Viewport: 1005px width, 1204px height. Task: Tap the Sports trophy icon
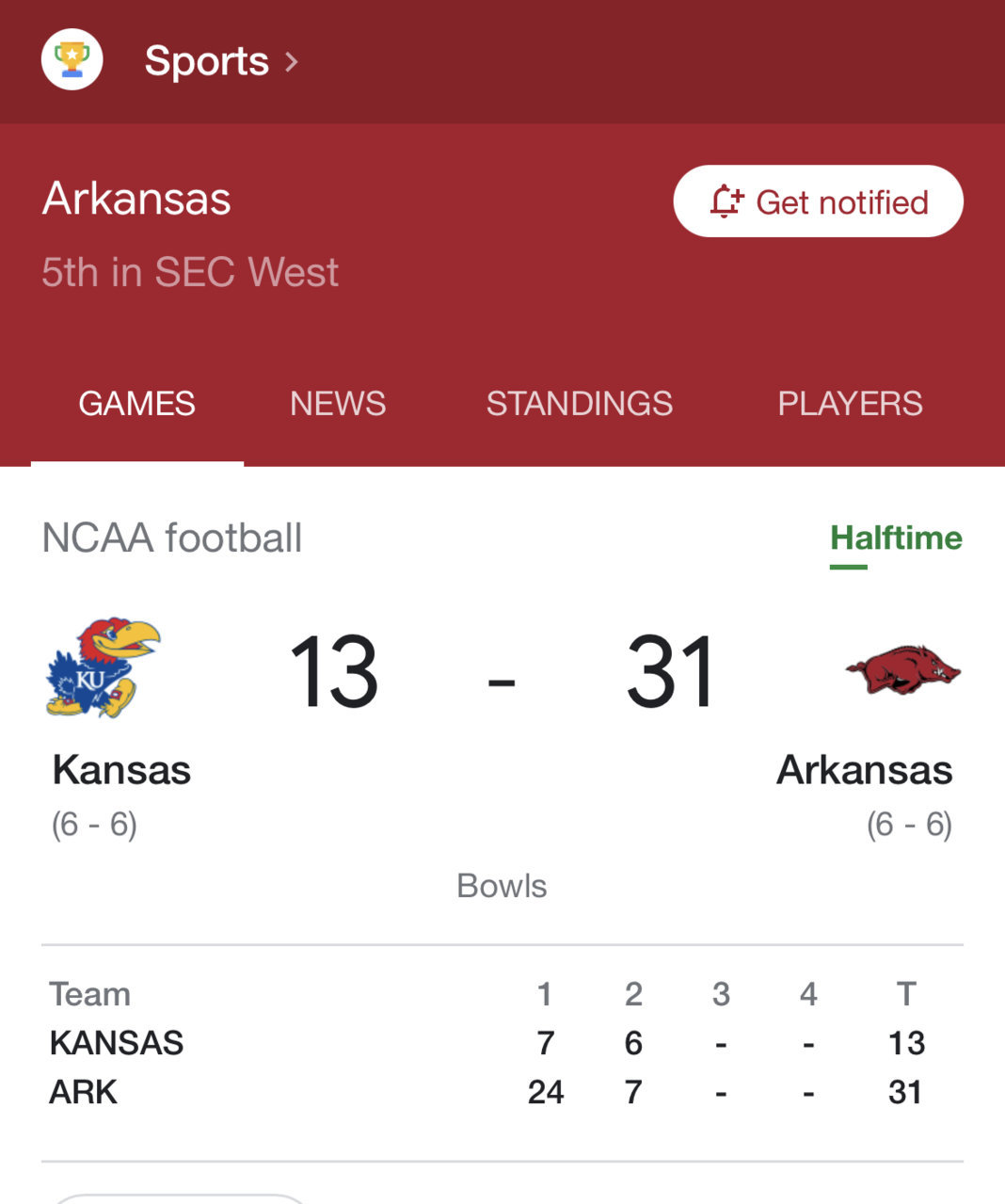[x=72, y=60]
